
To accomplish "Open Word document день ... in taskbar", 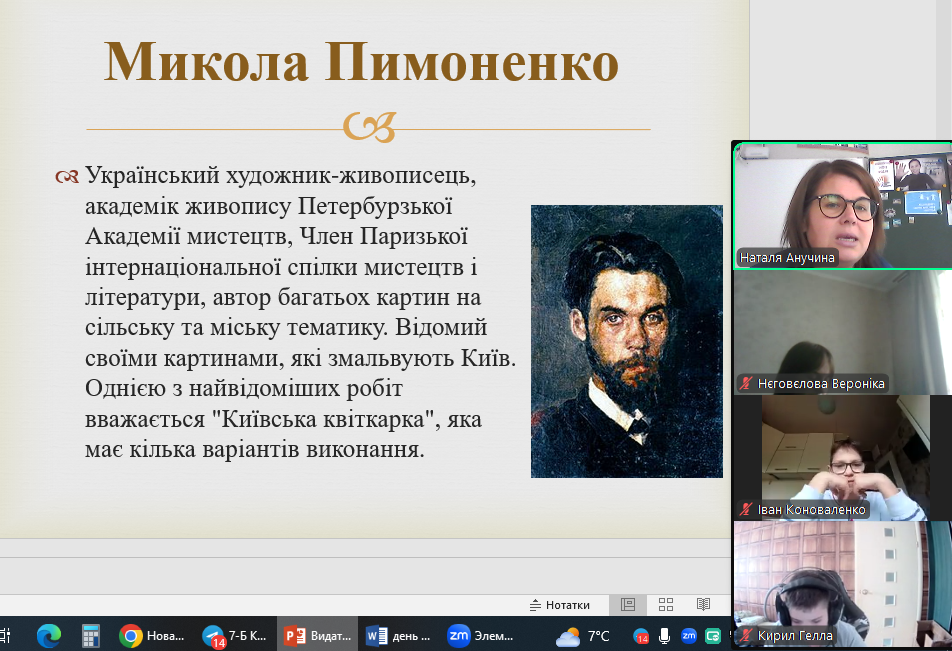I will coord(398,636).
